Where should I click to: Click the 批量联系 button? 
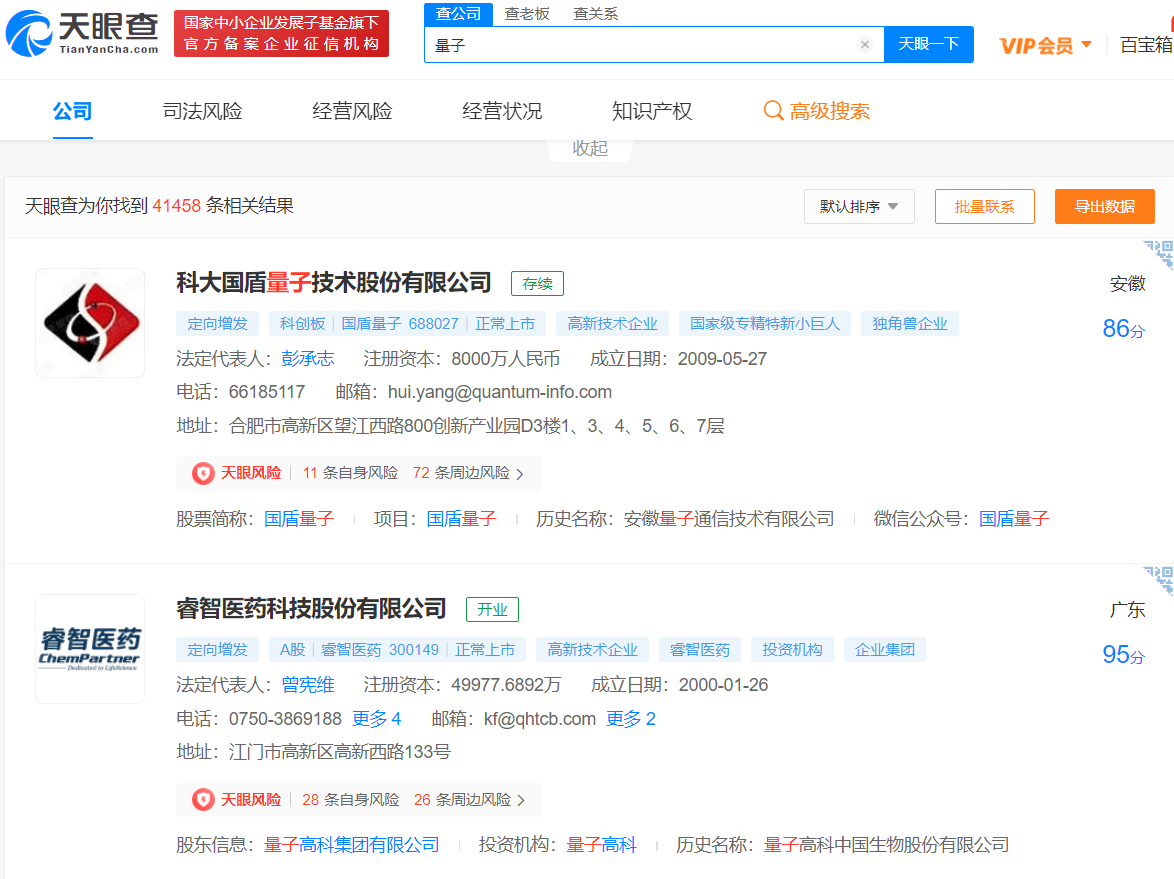point(985,207)
